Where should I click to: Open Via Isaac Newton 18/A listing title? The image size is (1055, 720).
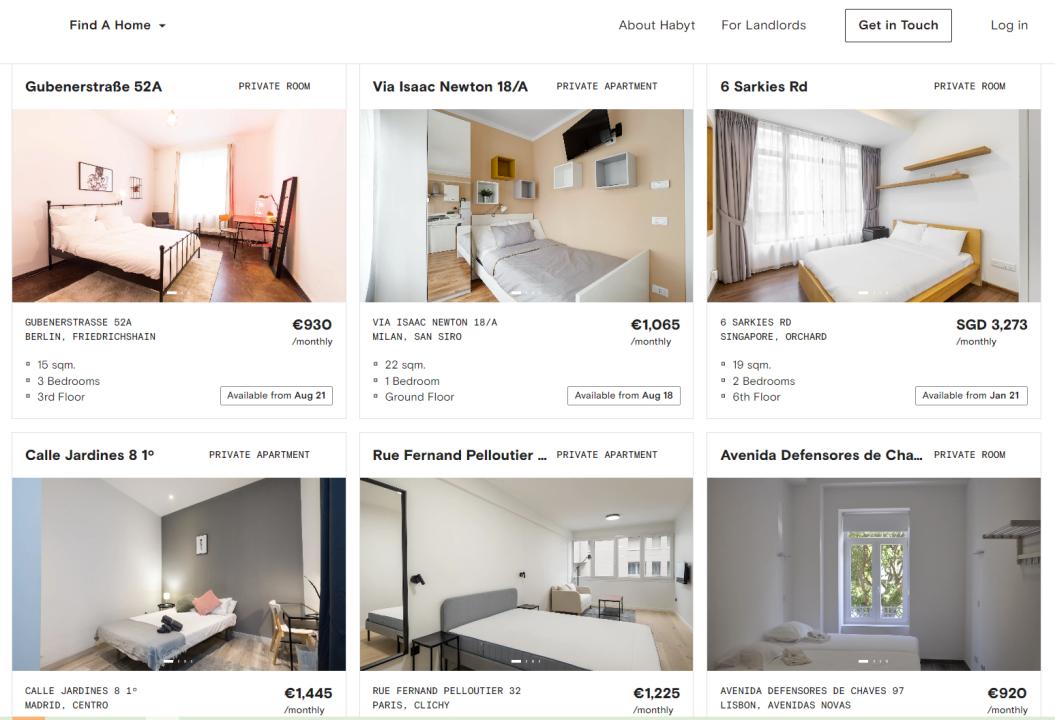[x=450, y=86]
